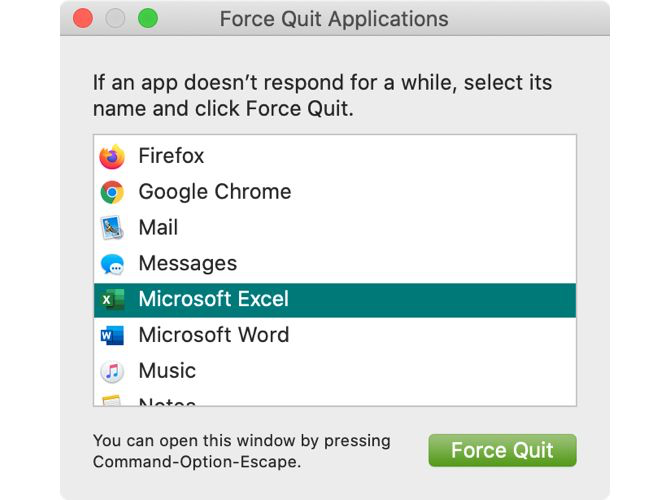670x500 pixels.
Task: Click the green zoom window button
Action: point(148,19)
